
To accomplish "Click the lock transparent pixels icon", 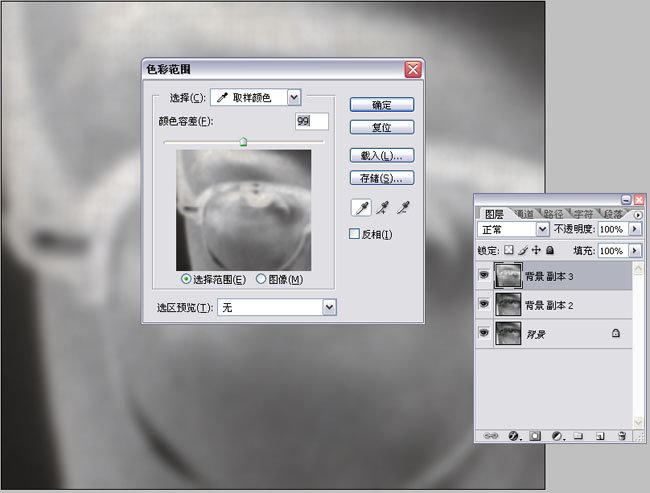I will (509, 250).
